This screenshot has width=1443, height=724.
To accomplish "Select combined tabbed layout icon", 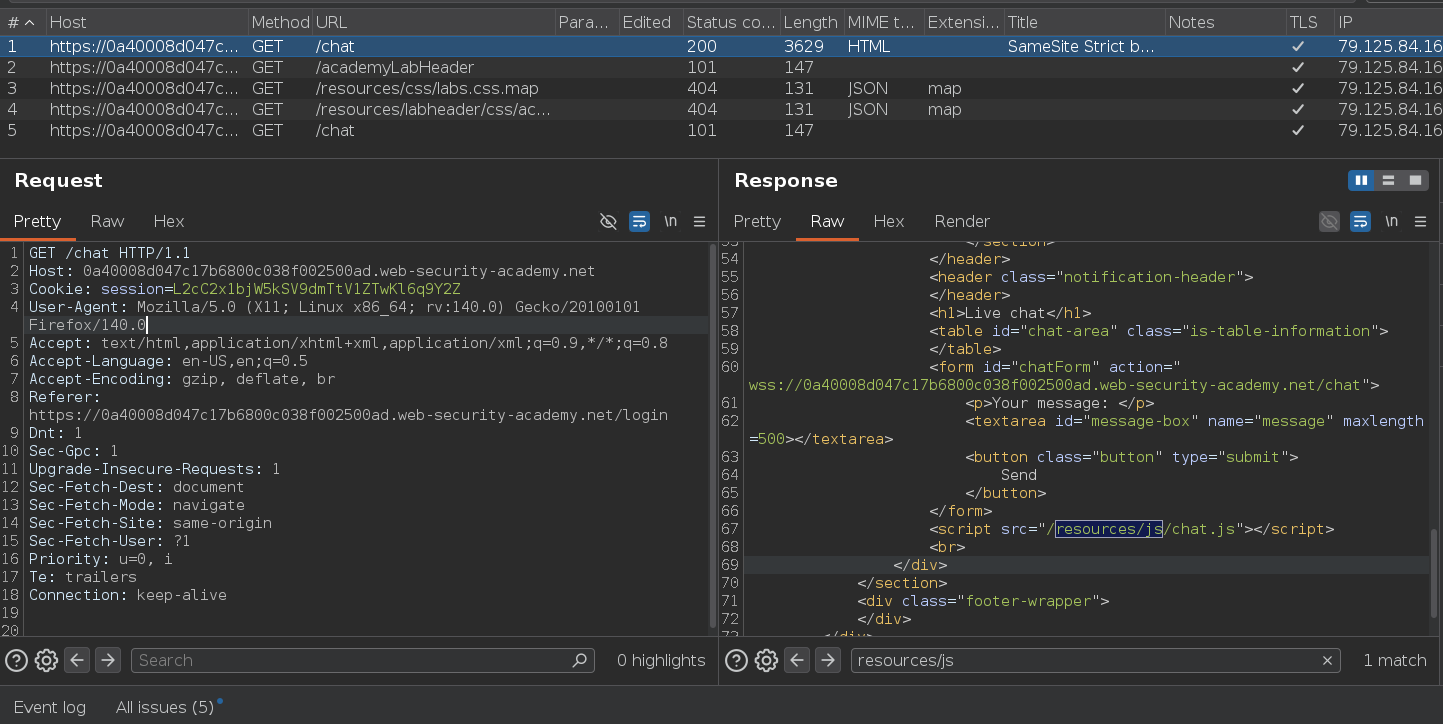I will [x=1415, y=181].
